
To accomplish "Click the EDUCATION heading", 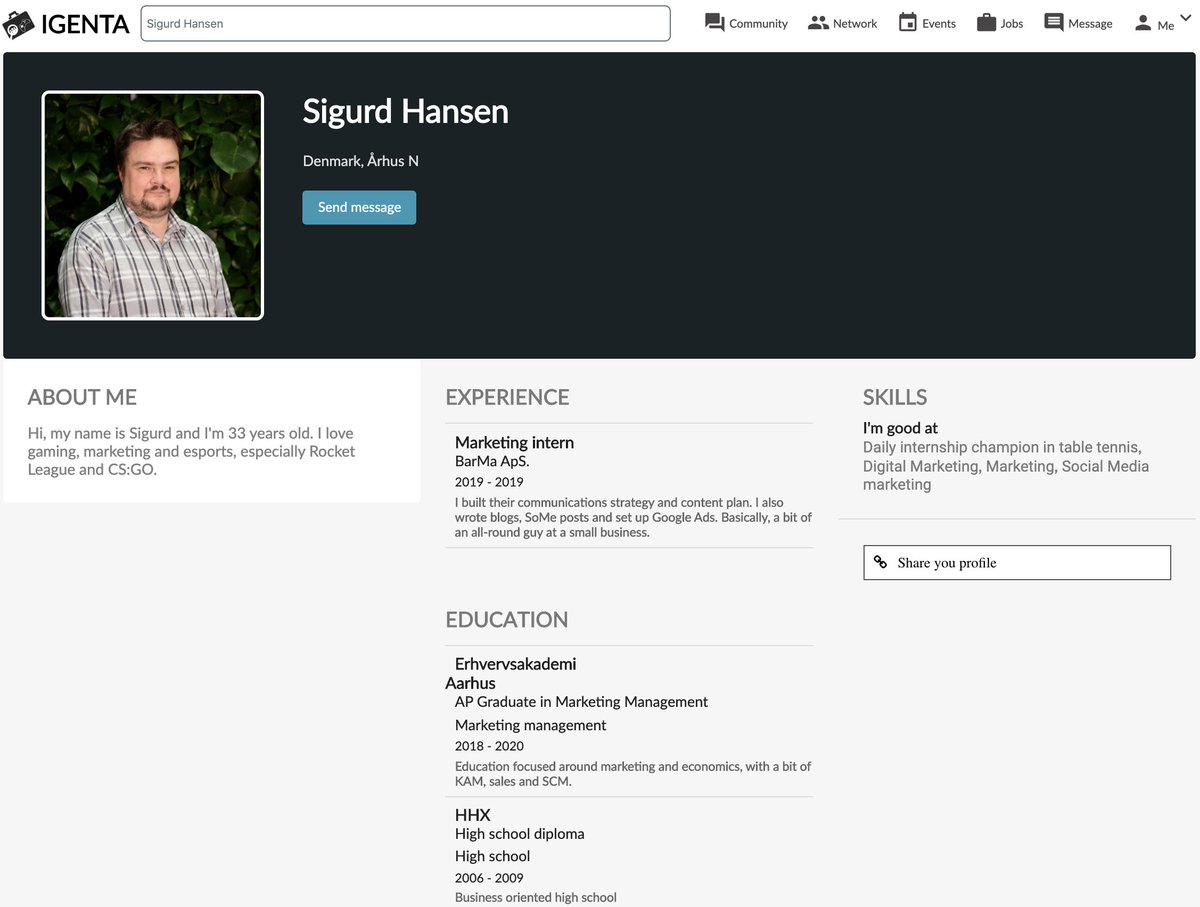I will pos(506,619).
